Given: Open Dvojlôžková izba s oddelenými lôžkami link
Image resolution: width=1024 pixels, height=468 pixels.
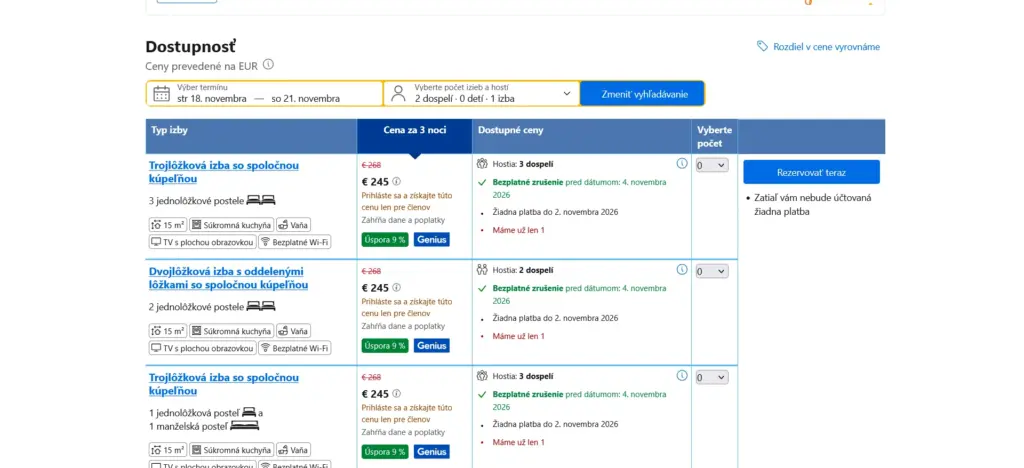Looking at the screenshot, I should [229, 278].
